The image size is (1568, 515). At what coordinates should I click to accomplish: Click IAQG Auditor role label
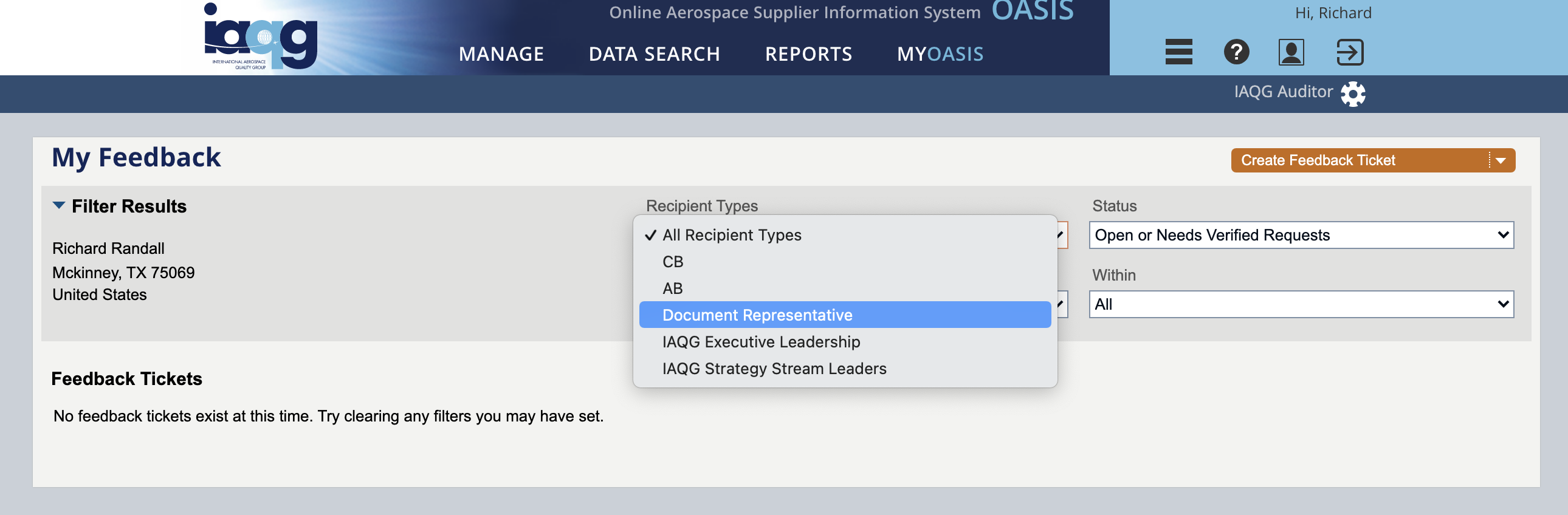[x=1283, y=92]
